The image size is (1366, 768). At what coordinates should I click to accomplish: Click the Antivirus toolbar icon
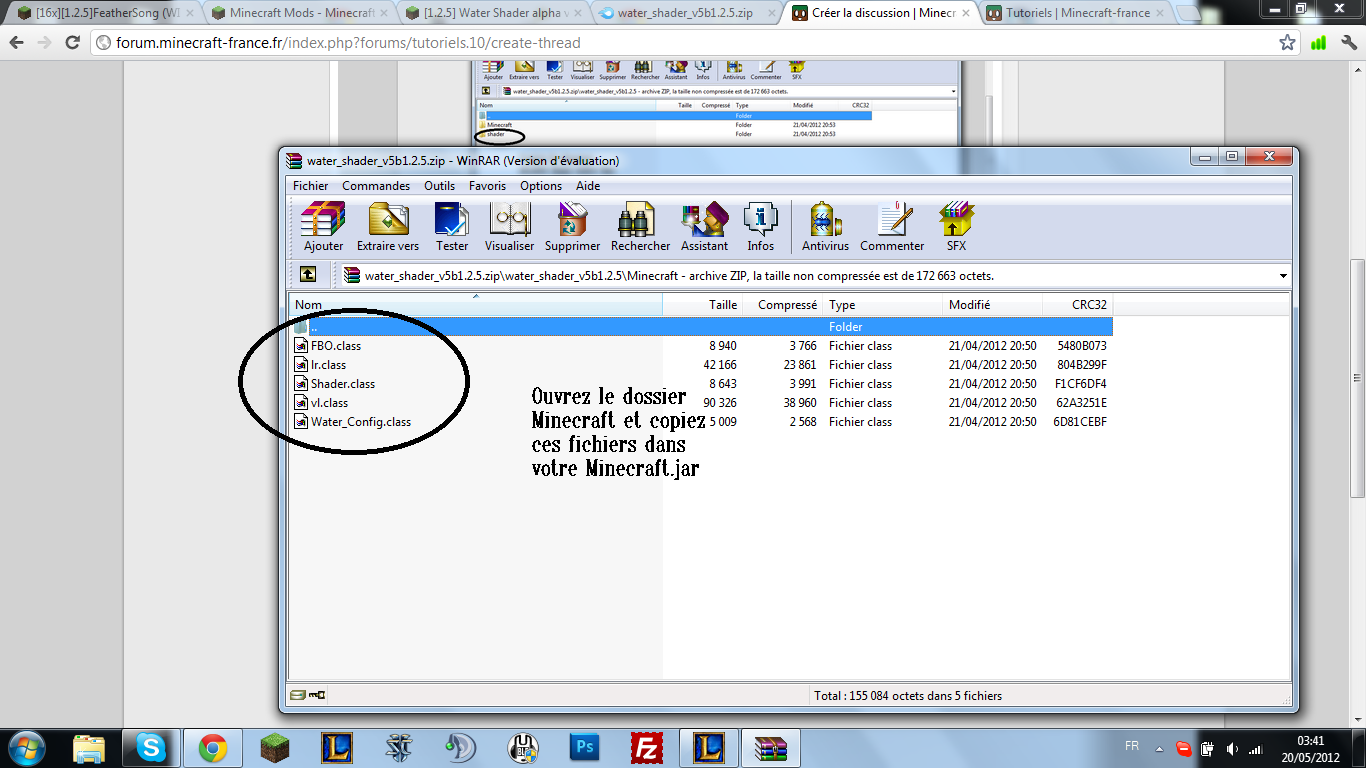[825, 227]
